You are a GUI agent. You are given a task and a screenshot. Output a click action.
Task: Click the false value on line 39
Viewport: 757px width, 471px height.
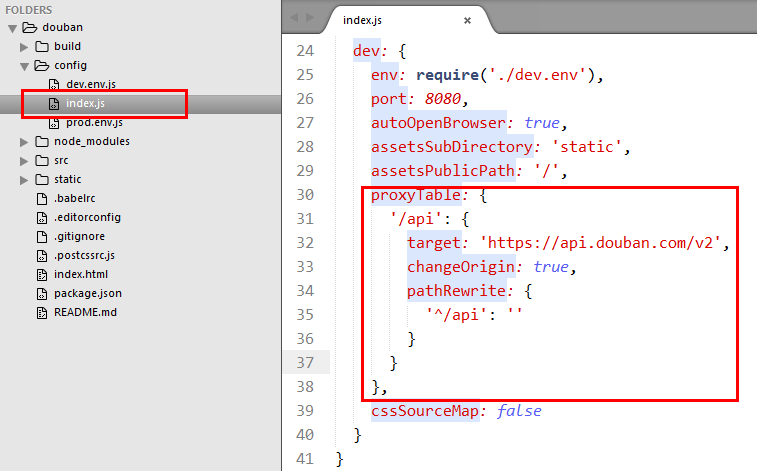[x=519, y=411]
